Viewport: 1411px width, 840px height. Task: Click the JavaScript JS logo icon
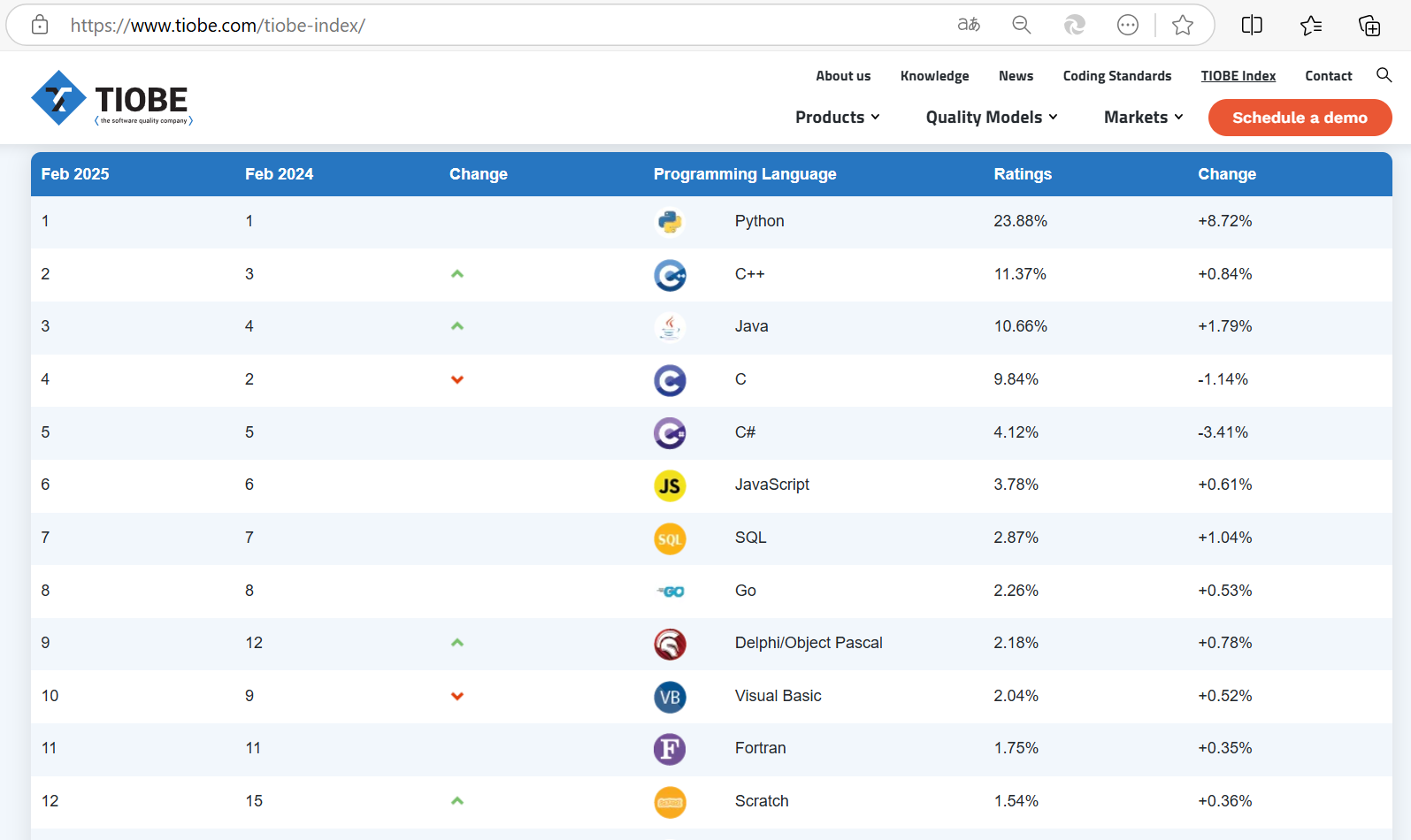pos(670,485)
